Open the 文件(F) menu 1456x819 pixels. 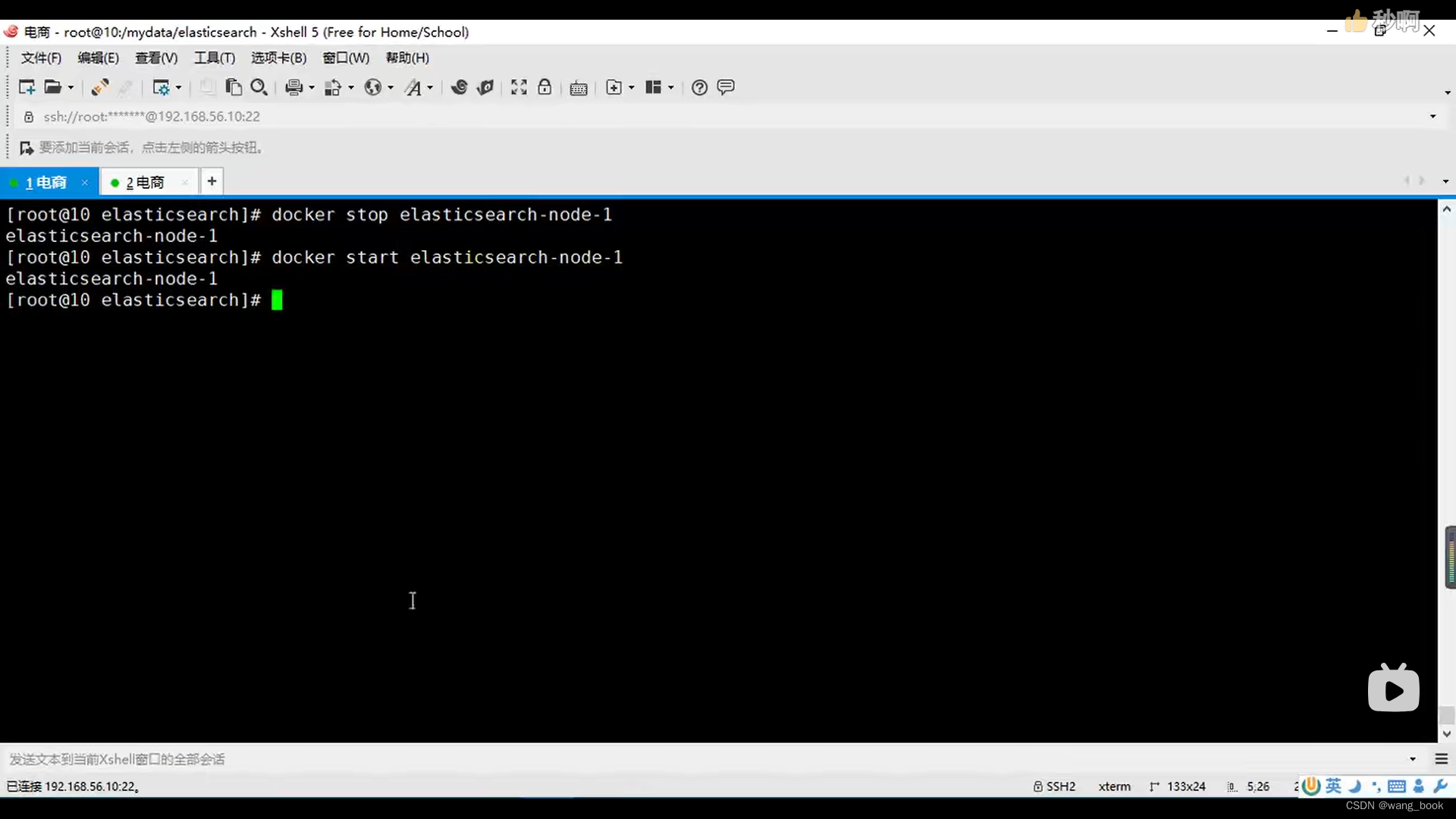click(x=41, y=58)
